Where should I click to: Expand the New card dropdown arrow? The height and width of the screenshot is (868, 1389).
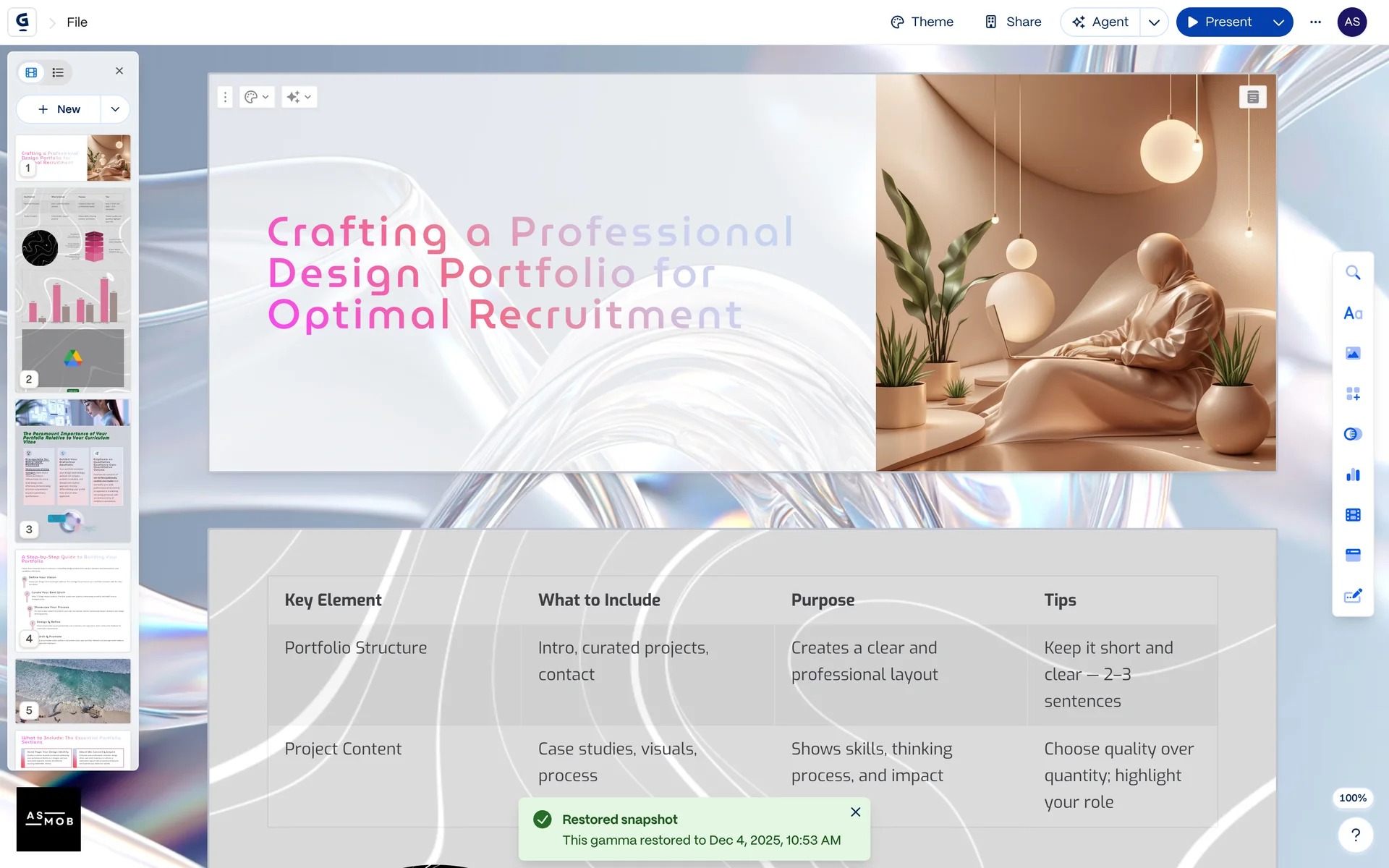tap(115, 109)
